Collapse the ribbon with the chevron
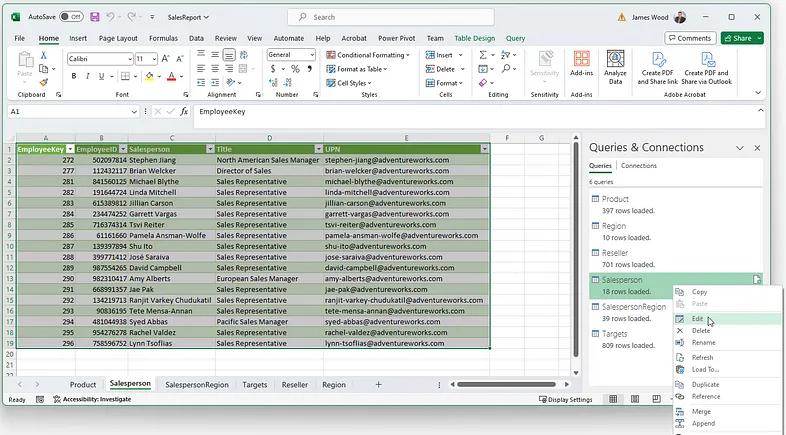This screenshot has width=786, height=435. point(758,93)
